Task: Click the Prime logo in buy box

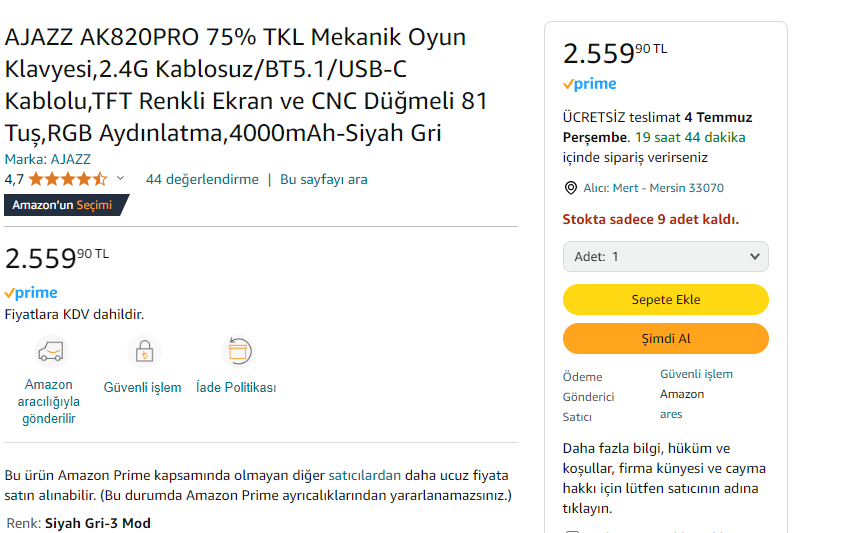Action: [590, 84]
